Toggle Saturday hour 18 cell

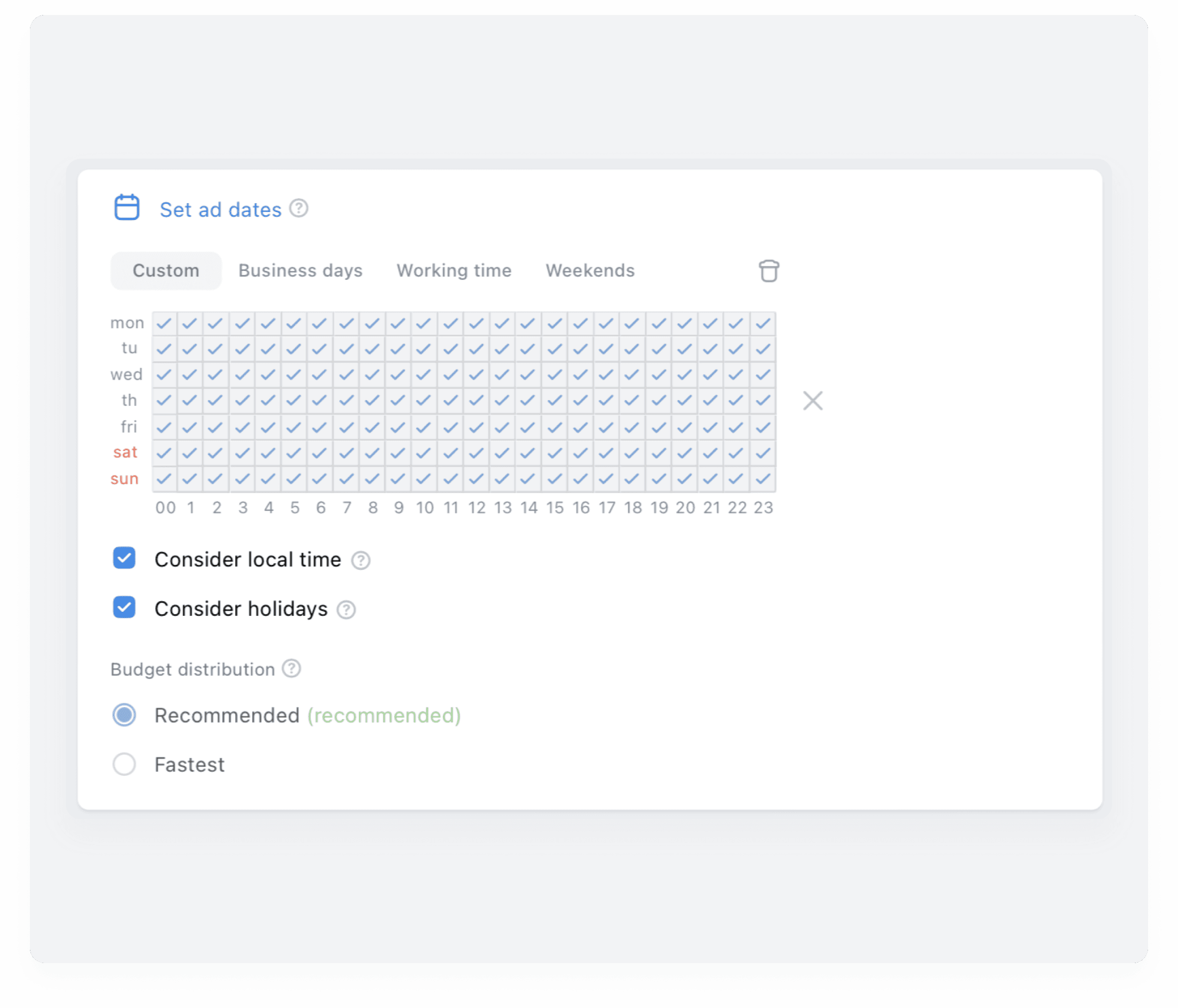633,453
